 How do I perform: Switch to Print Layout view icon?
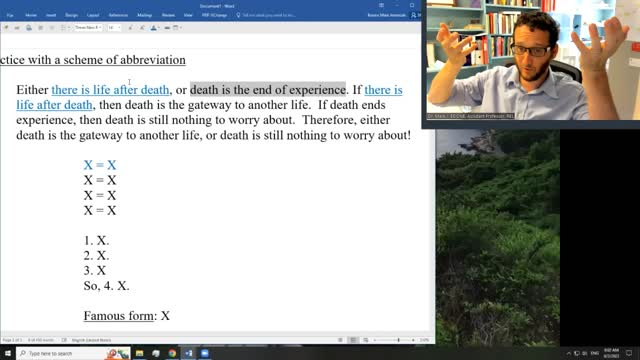pos(353,340)
